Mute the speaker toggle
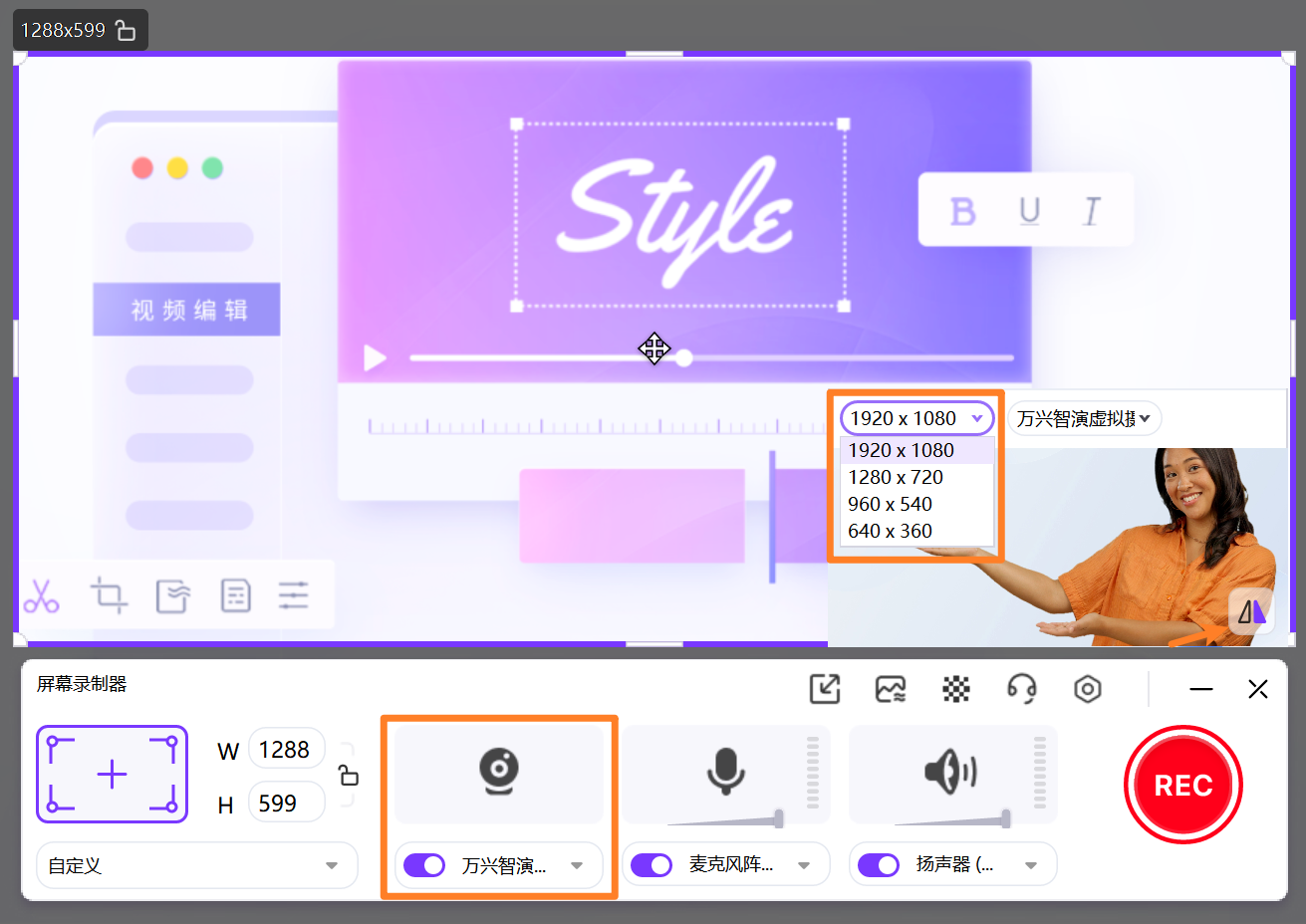This screenshot has width=1306, height=924. [878, 864]
